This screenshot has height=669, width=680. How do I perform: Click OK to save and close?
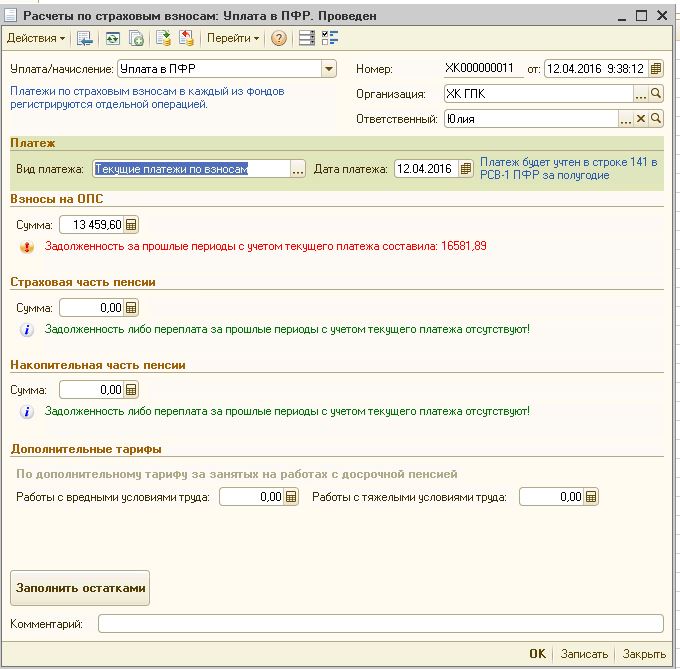pos(537,654)
